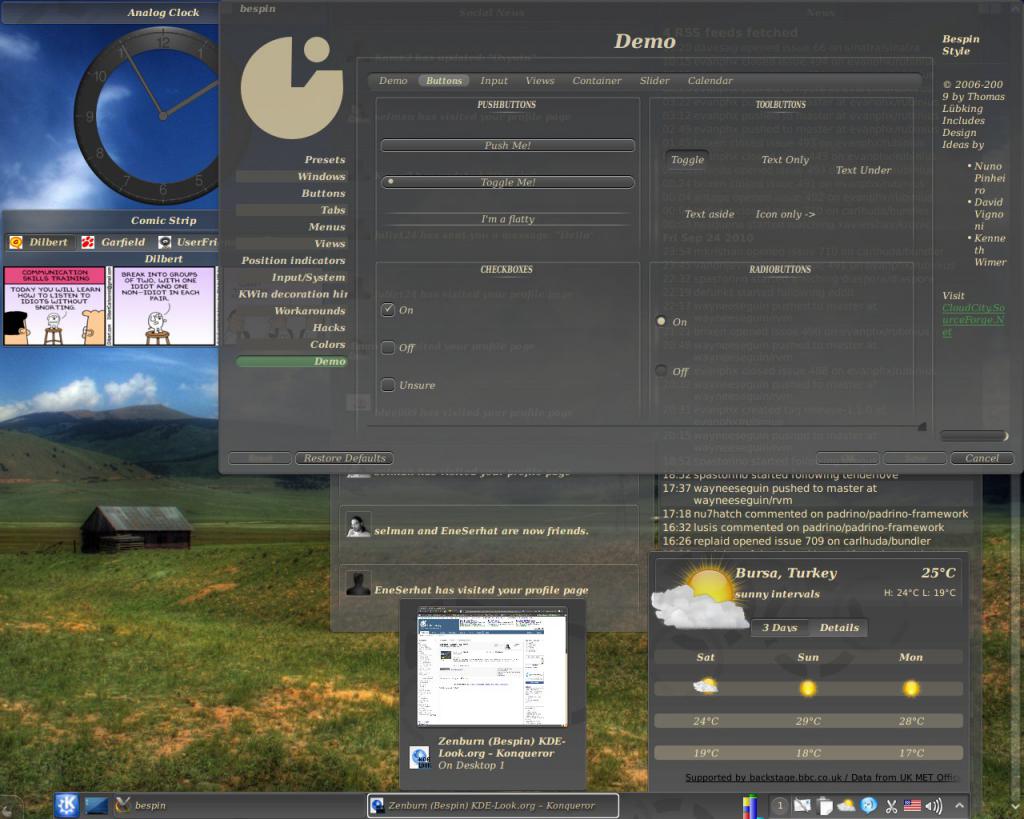Select Menus in the config sidebar
The width and height of the screenshot is (1024, 819).
click(x=292, y=227)
